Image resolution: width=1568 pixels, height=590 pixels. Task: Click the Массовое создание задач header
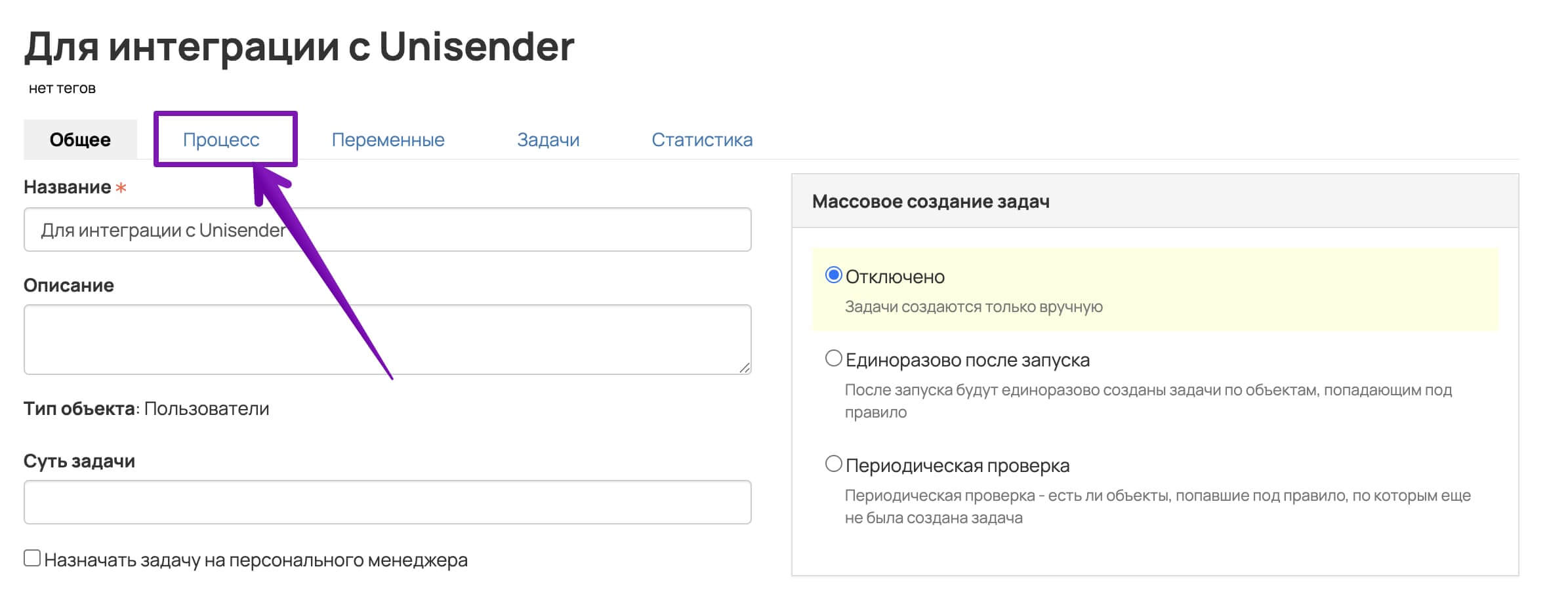click(931, 201)
